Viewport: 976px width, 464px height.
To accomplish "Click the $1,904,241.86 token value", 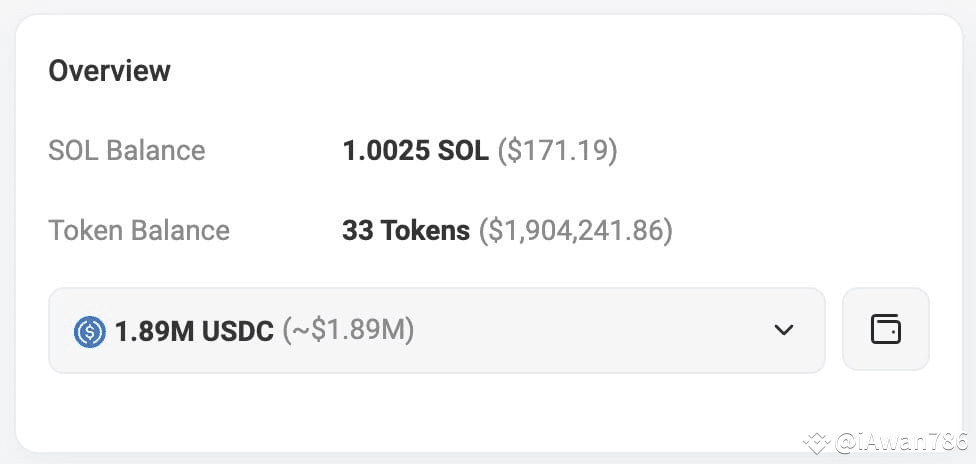I will pyautogui.click(x=576, y=230).
